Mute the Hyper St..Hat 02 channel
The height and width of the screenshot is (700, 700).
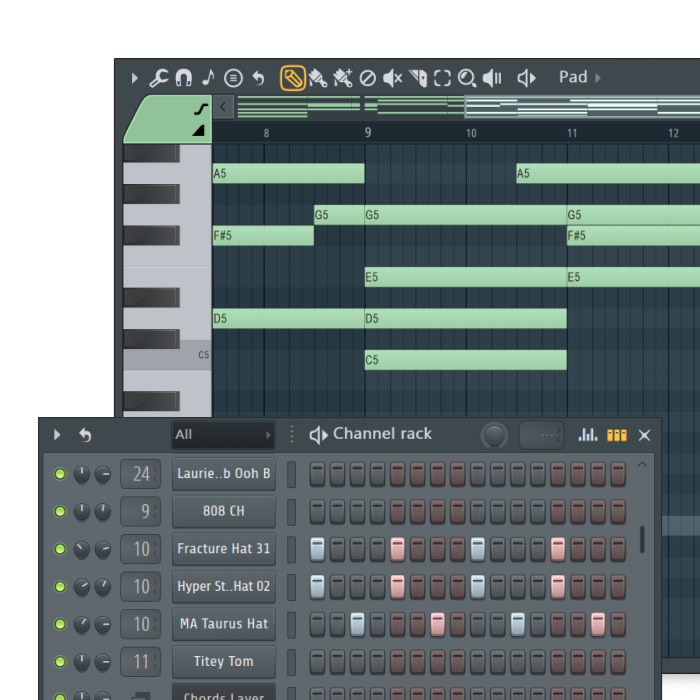[x=60, y=587]
